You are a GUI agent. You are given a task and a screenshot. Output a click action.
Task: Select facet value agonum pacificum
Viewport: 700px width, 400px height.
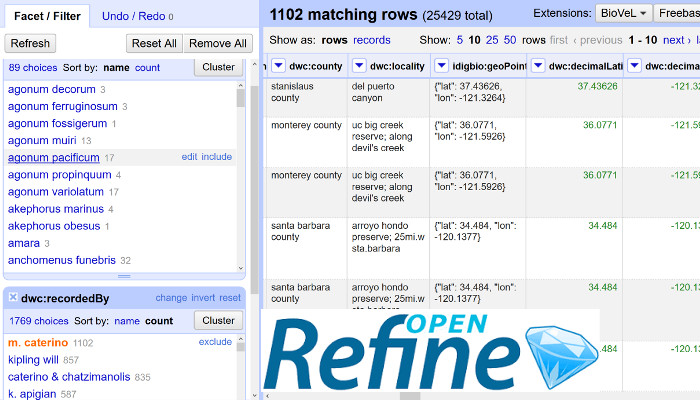[54, 158]
